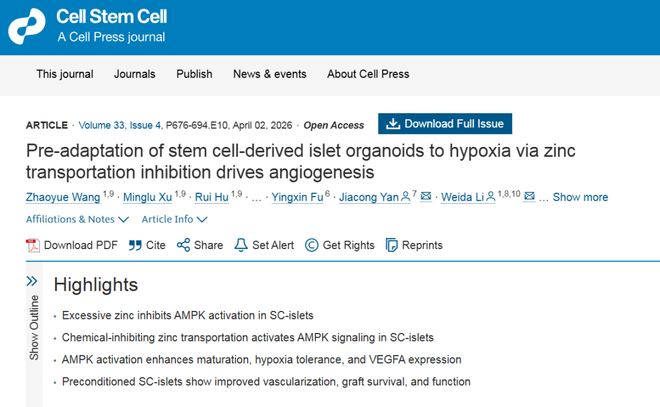Show more authors in the list
The height and width of the screenshot is (407, 660).
click(580, 197)
